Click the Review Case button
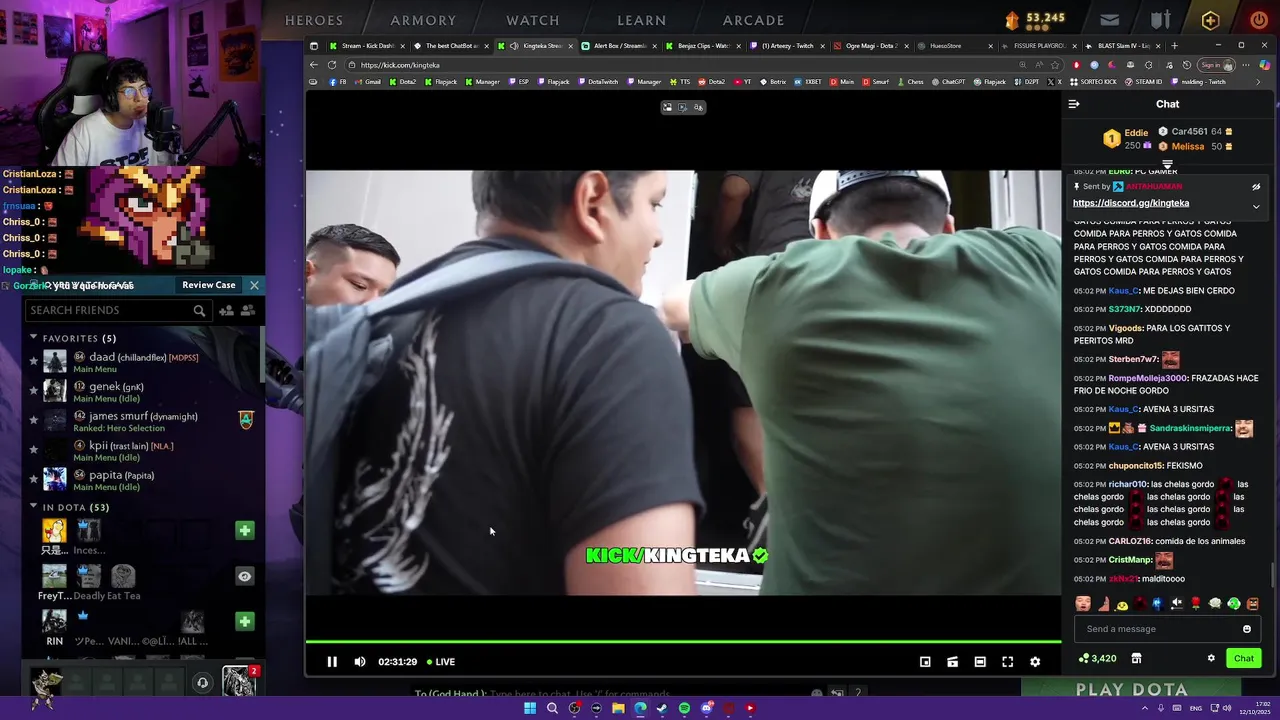 209,285
